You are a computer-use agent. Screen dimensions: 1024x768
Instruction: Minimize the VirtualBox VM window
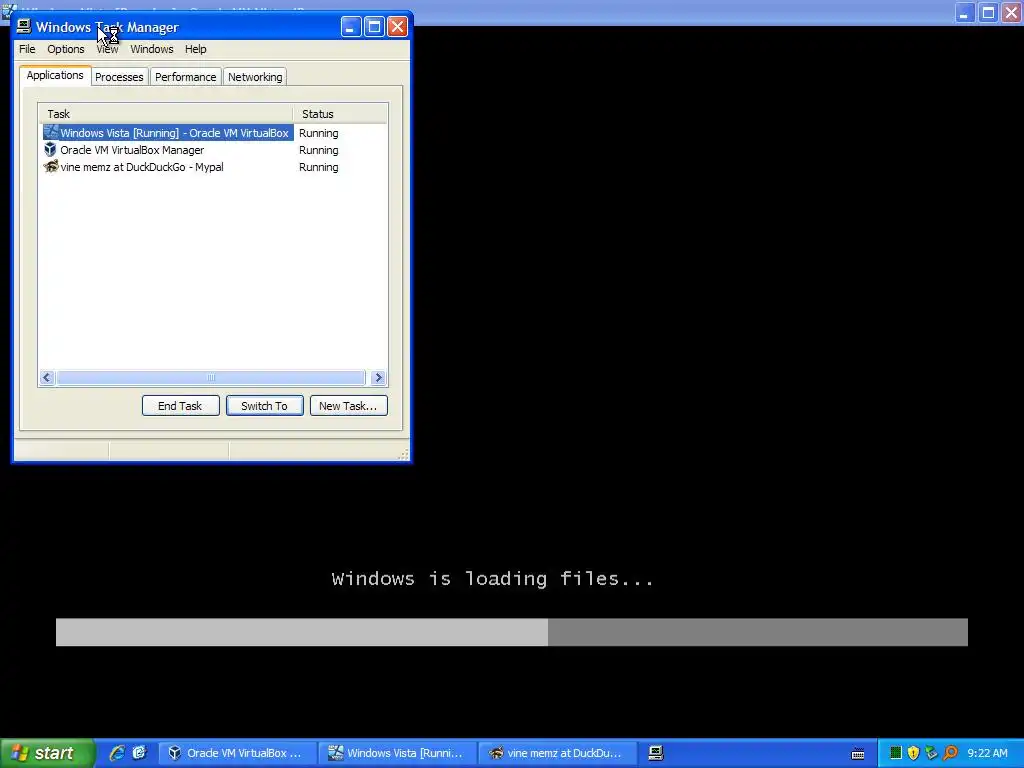965,12
